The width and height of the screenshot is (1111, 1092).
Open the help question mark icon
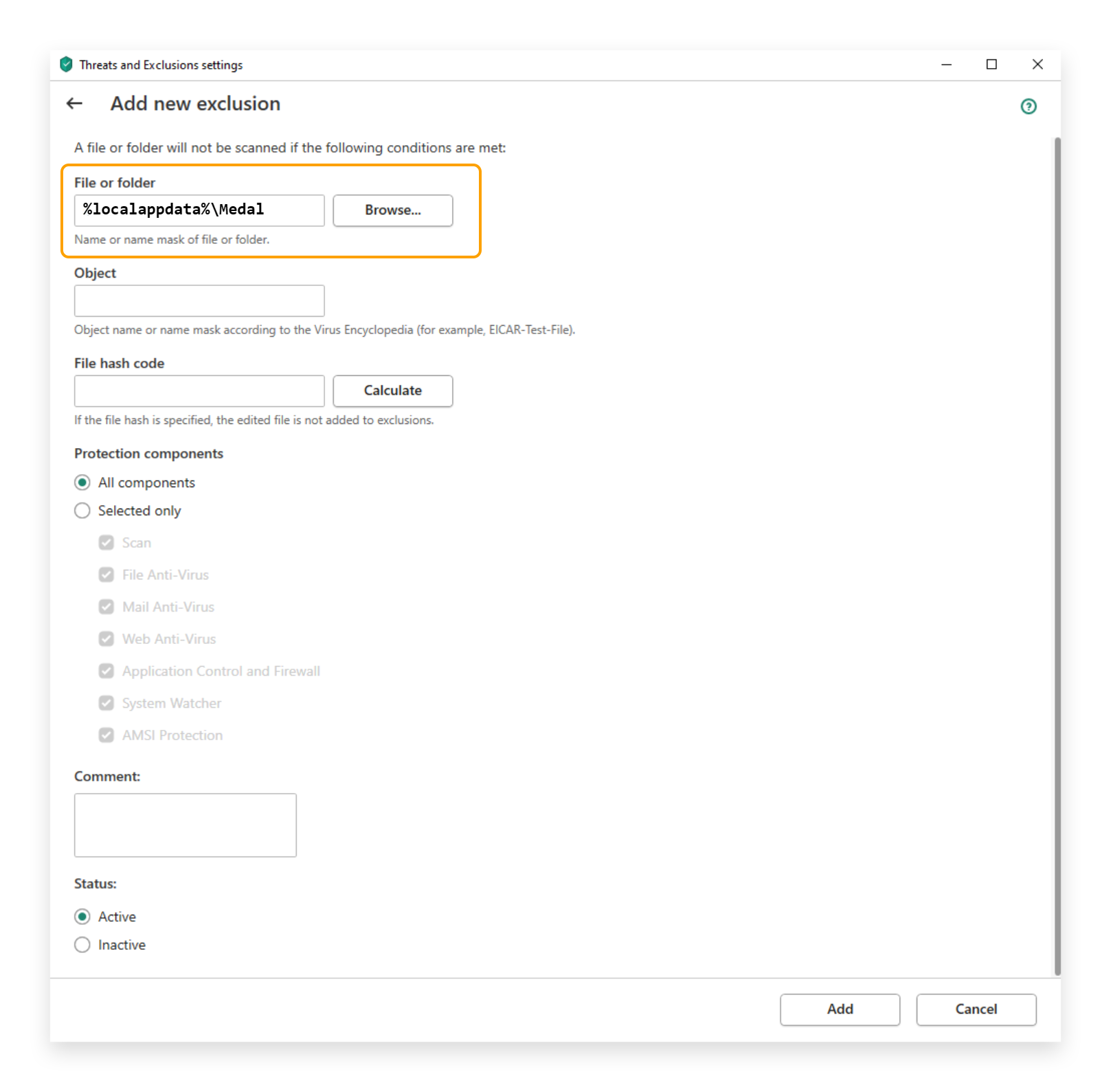point(1028,107)
